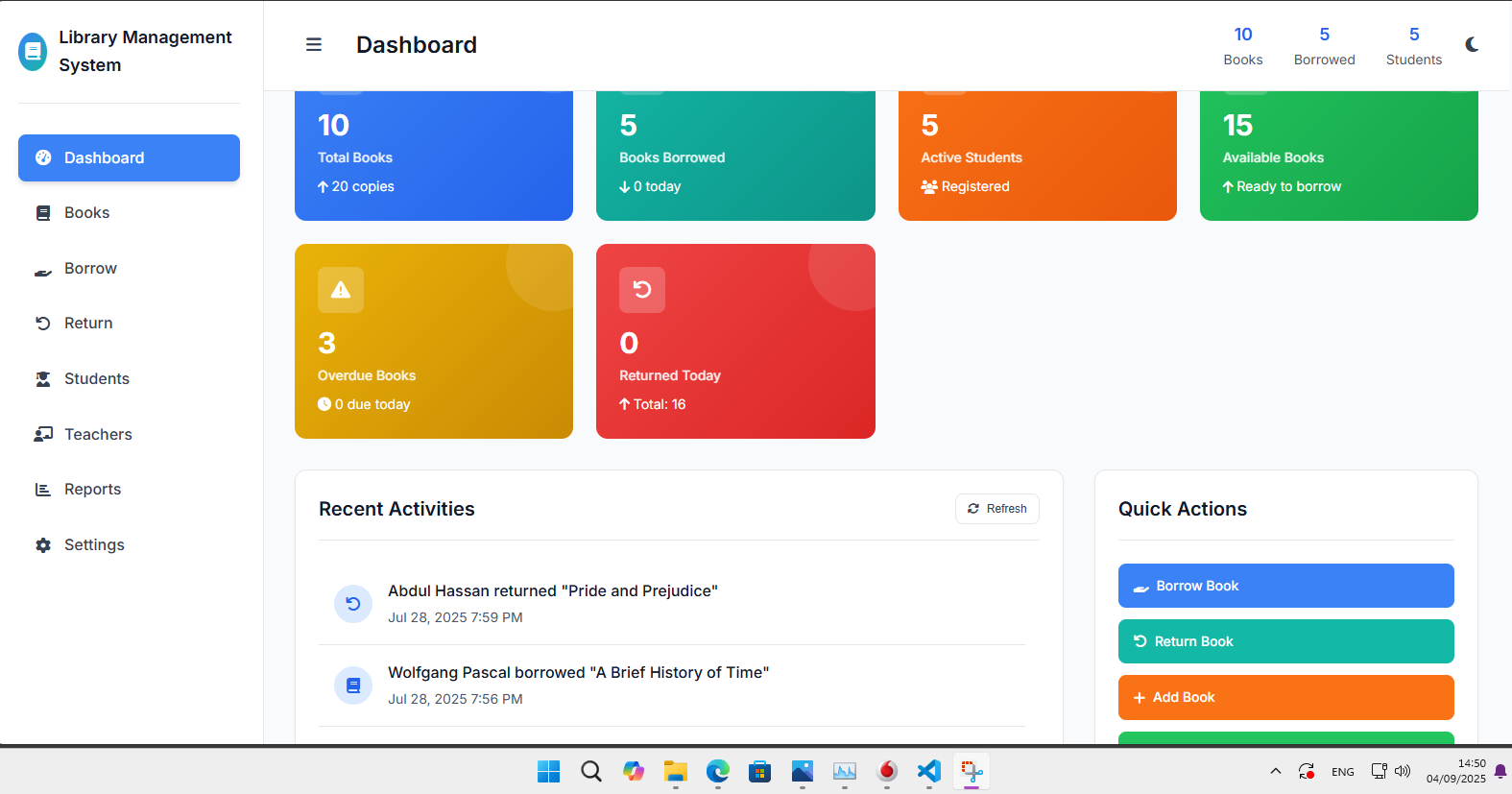
Task: Click the Return Book quick action button
Action: [x=1286, y=641]
